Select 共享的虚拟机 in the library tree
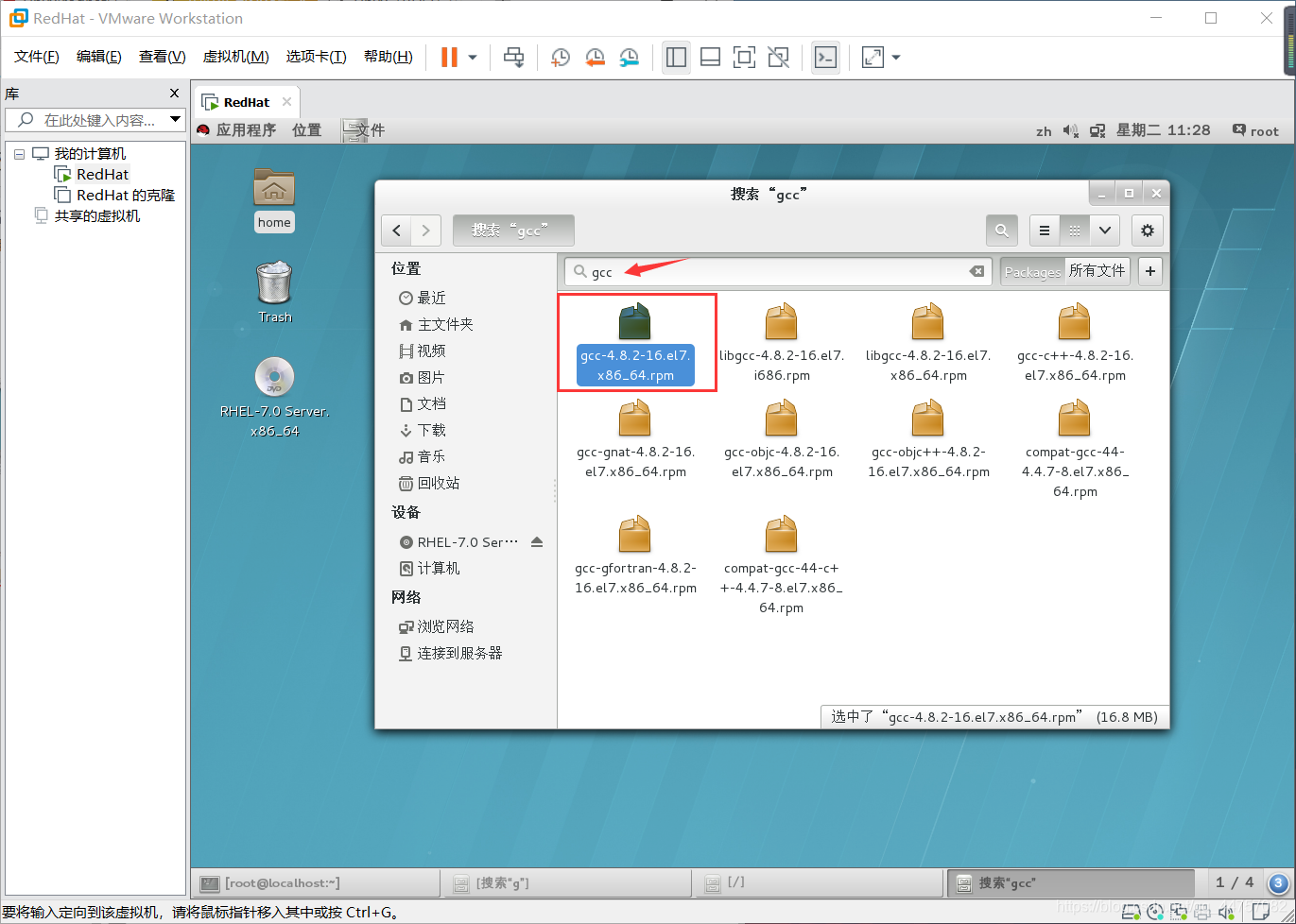The height and width of the screenshot is (924, 1296). click(96, 216)
